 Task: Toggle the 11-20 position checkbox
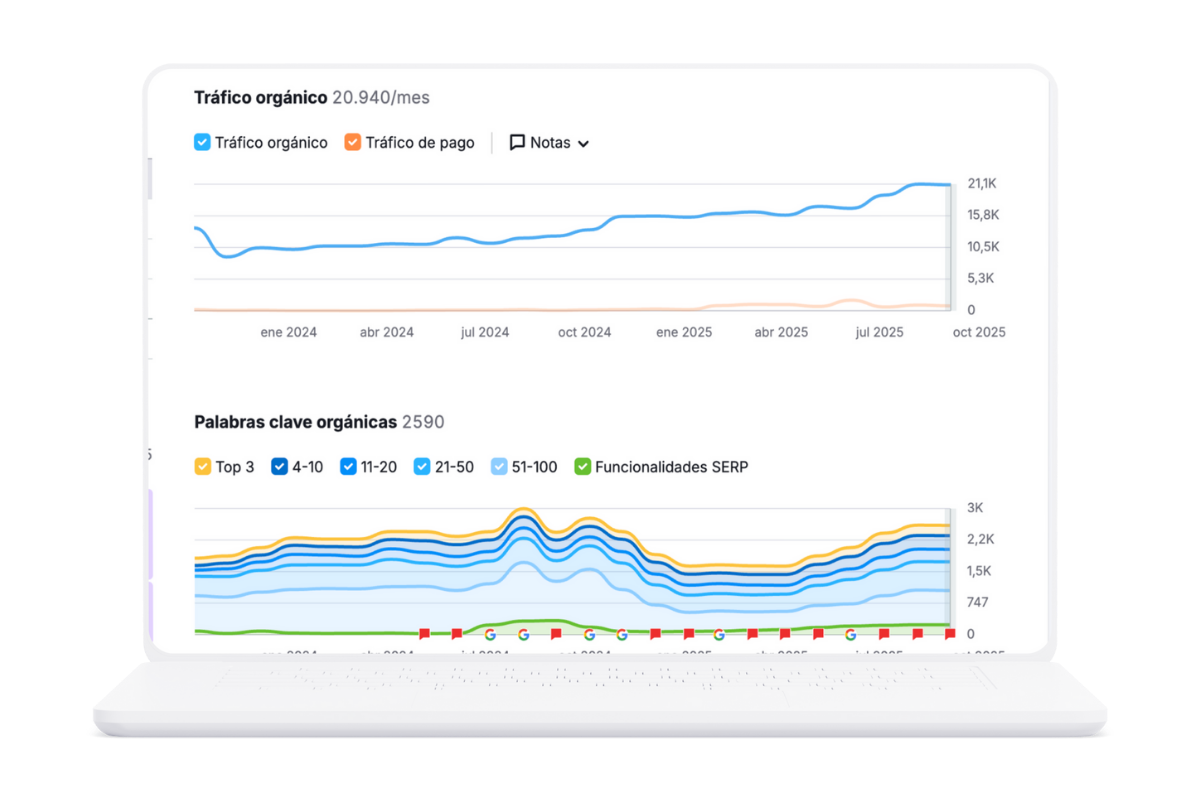tap(348, 467)
